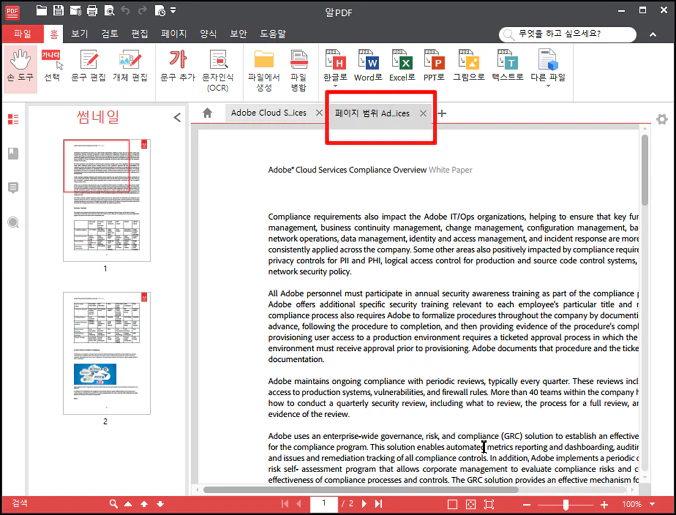This screenshot has height=515, width=676.
Task: Click the print icon in title bar
Action: tap(92, 10)
